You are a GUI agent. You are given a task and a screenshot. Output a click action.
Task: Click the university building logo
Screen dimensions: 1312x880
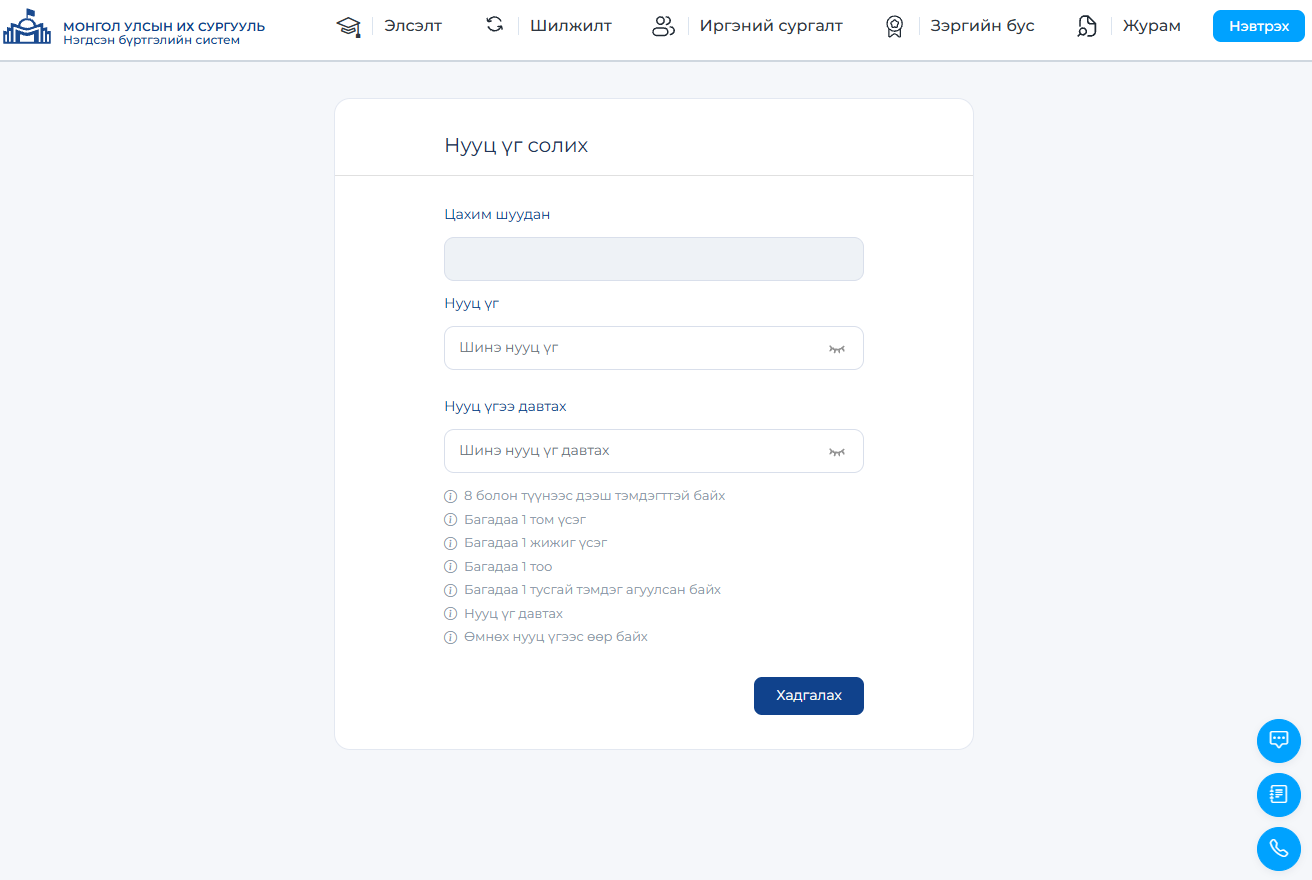(28, 27)
